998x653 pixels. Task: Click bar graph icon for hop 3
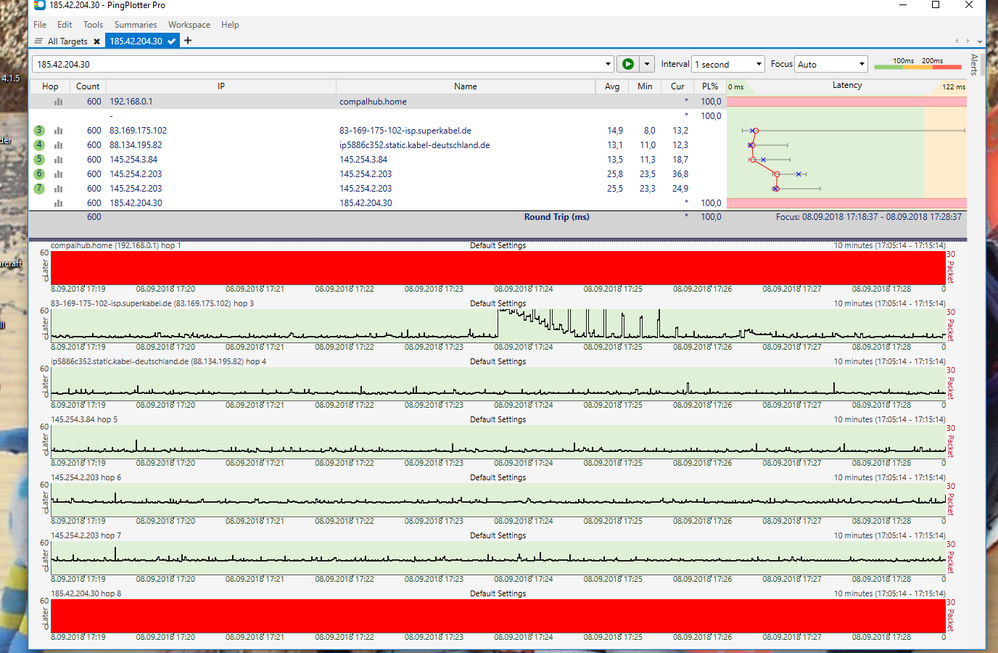[x=58, y=131]
